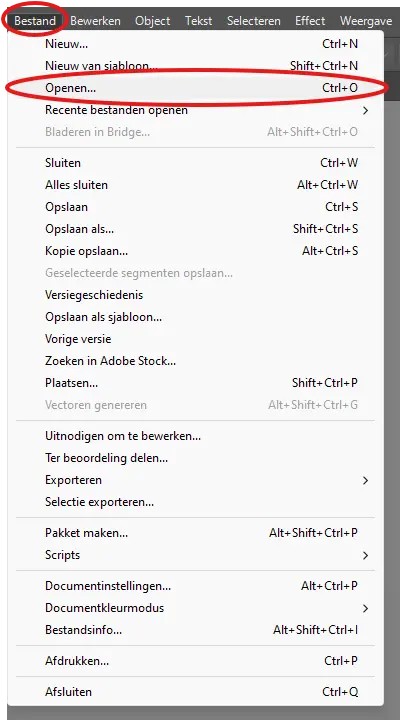Open the Object menu
Screen dimensions: 400x720
click(152, 21)
